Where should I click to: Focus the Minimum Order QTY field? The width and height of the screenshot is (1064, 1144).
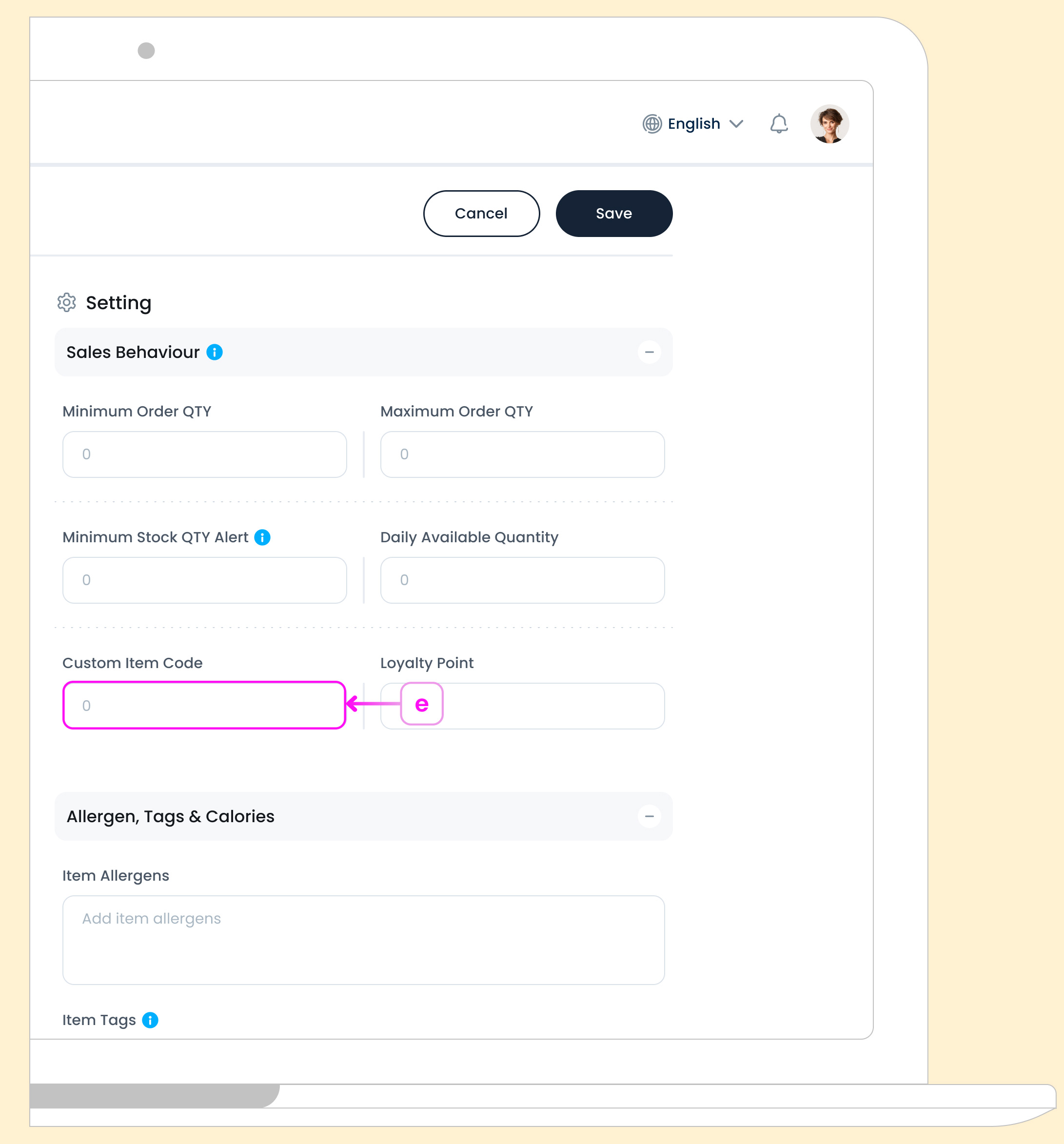[x=204, y=454]
